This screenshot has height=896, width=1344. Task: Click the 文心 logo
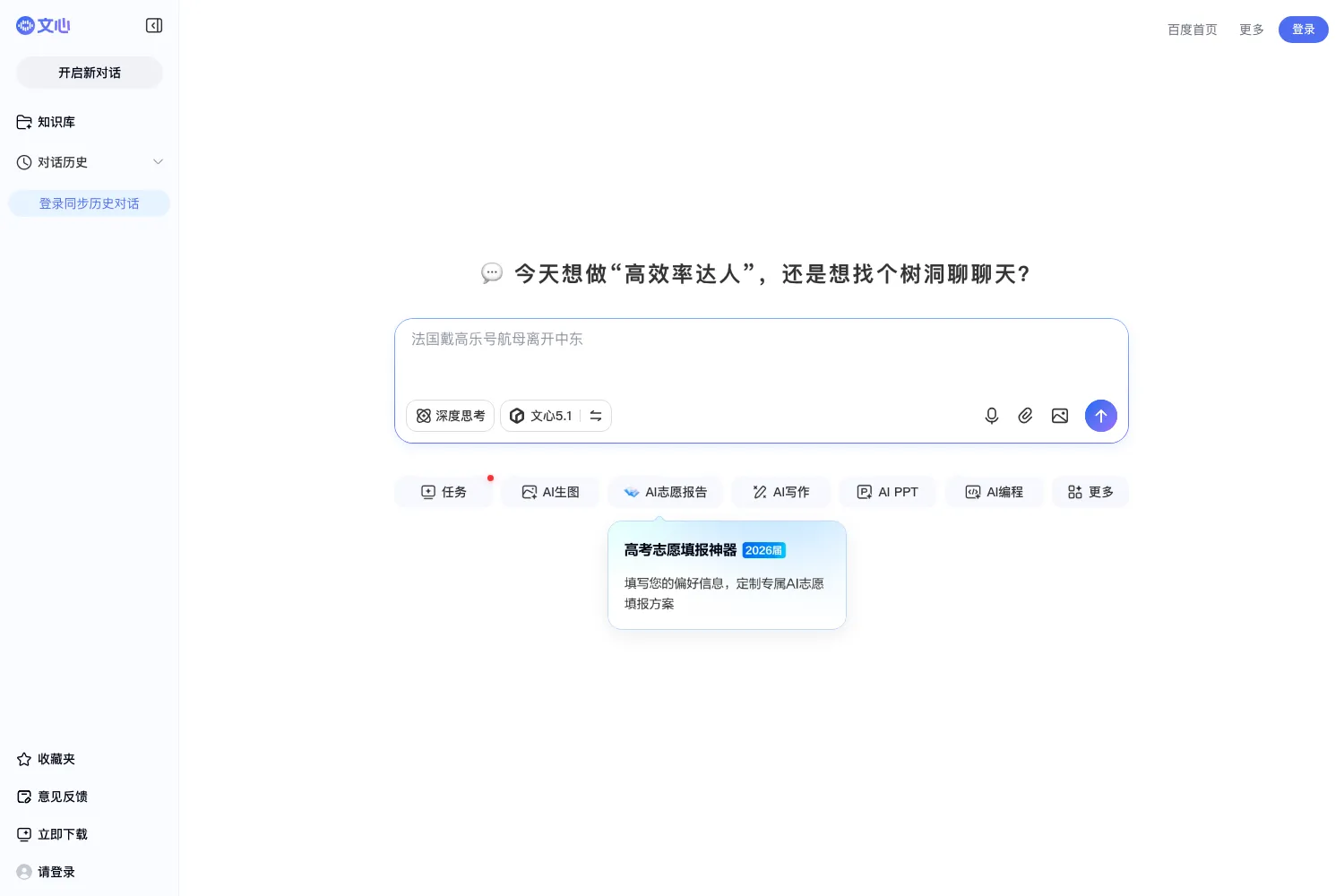[43, 26]
